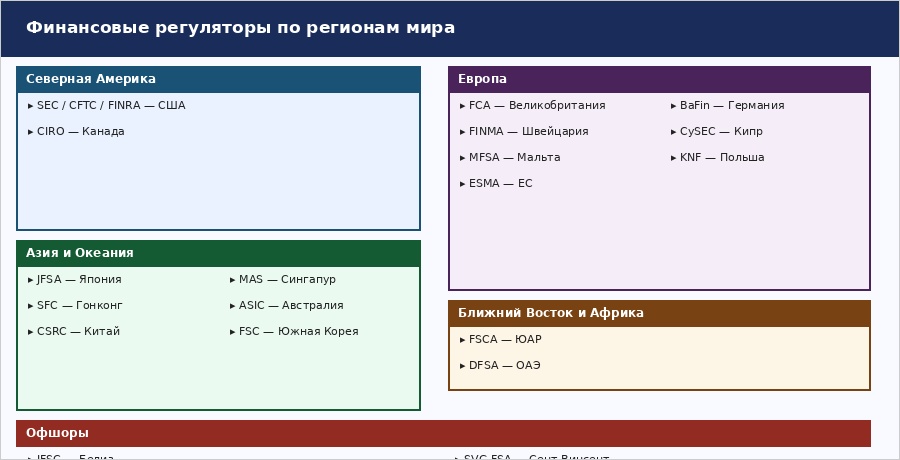This screenshot has height=460, width=900.
Task: Click the "CIRO — Канада" entry
Action: tap(76, 132)
